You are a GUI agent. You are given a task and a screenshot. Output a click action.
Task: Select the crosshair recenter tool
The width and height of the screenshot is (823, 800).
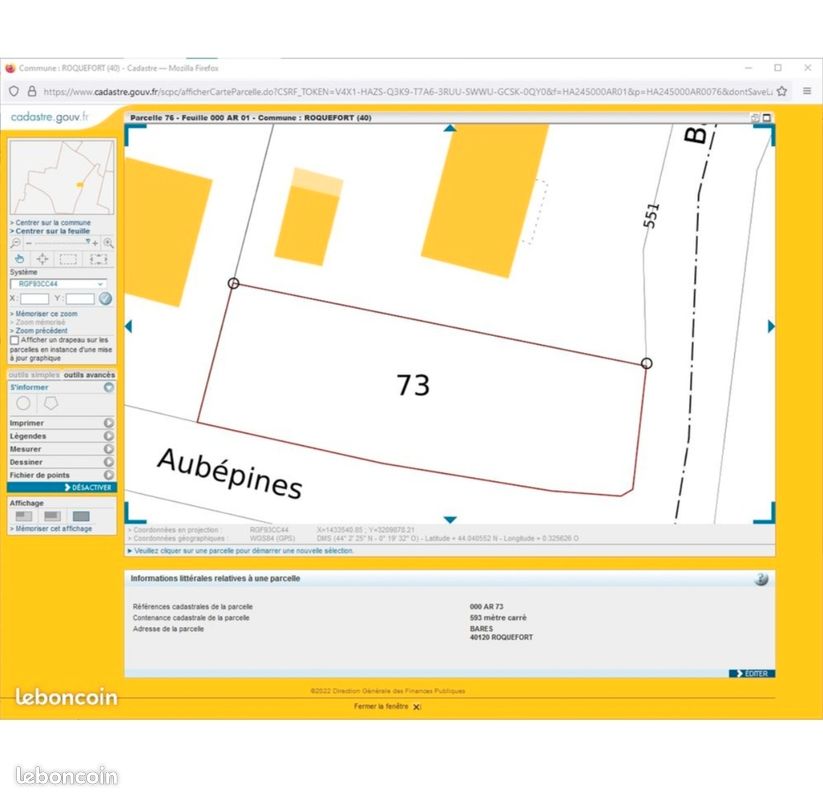pyautogui.click(x=43, y=259)
